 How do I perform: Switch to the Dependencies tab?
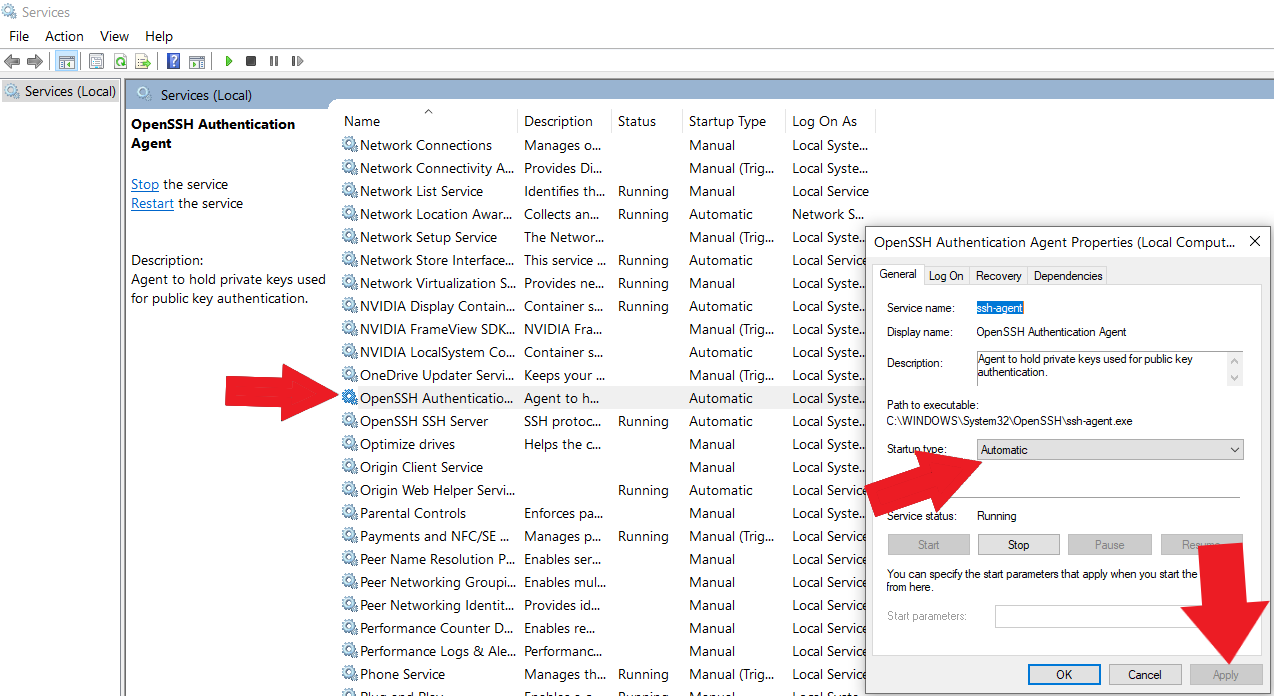pyautogui.click(x=1068, y=276)
